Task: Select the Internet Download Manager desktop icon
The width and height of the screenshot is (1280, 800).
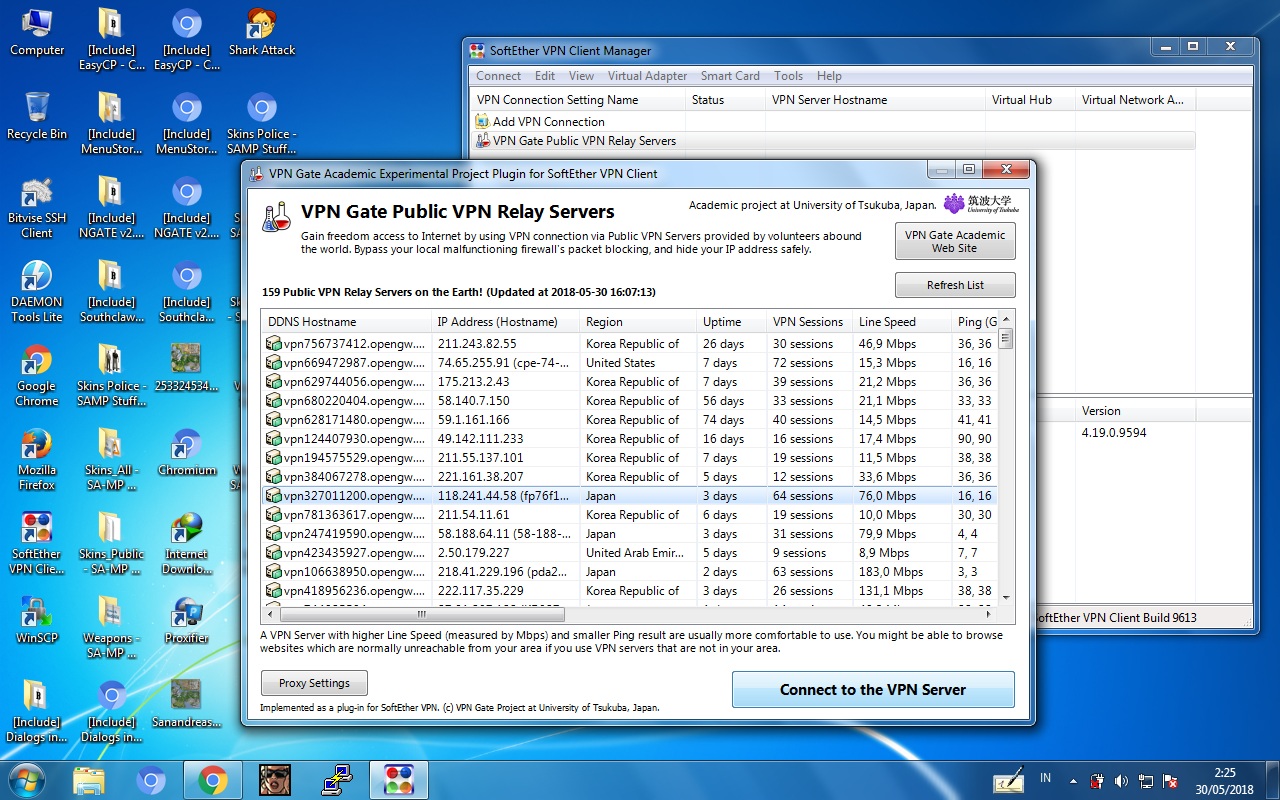Action: click(187, 544)
